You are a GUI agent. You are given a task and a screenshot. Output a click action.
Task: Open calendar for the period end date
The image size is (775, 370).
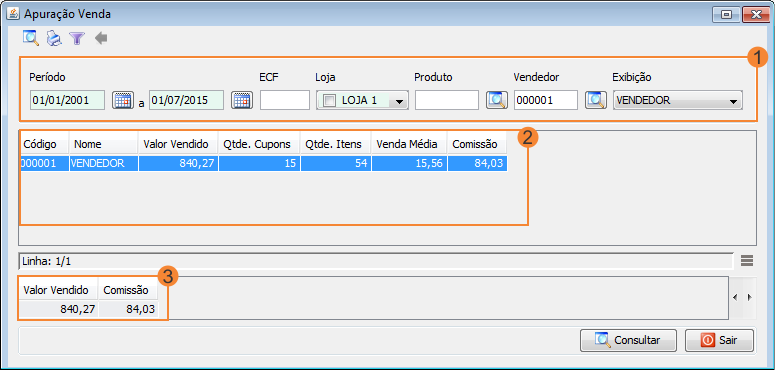click(x=242, y=100)
